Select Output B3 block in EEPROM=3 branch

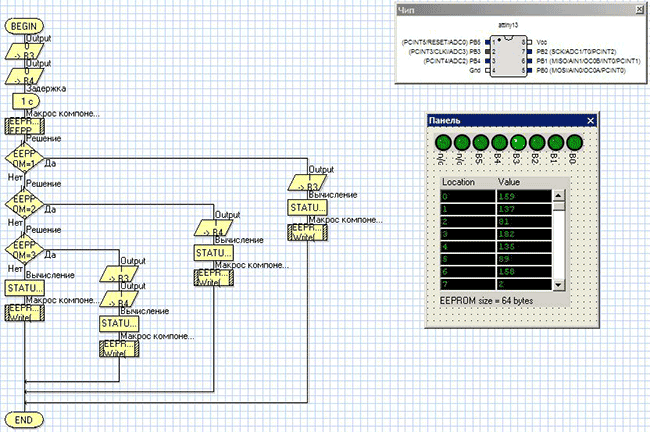pyautogui.click(x=119, y=274)
